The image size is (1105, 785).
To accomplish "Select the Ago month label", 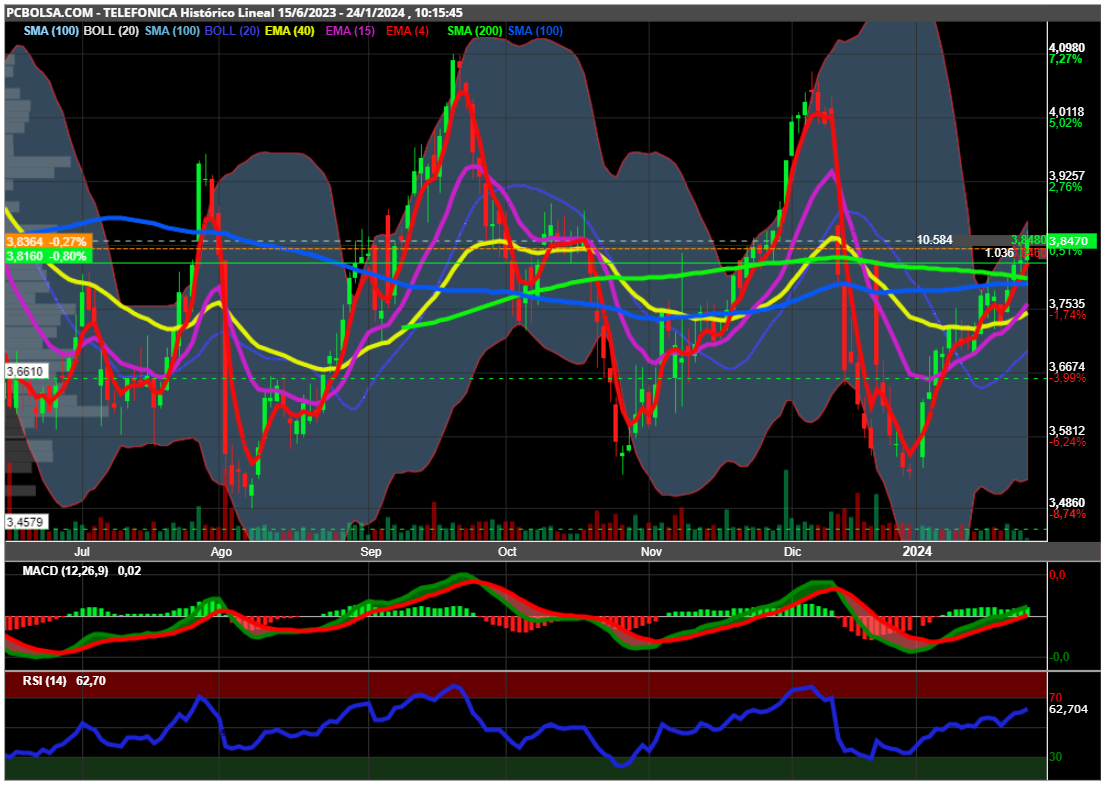I will tap(221, 551).
